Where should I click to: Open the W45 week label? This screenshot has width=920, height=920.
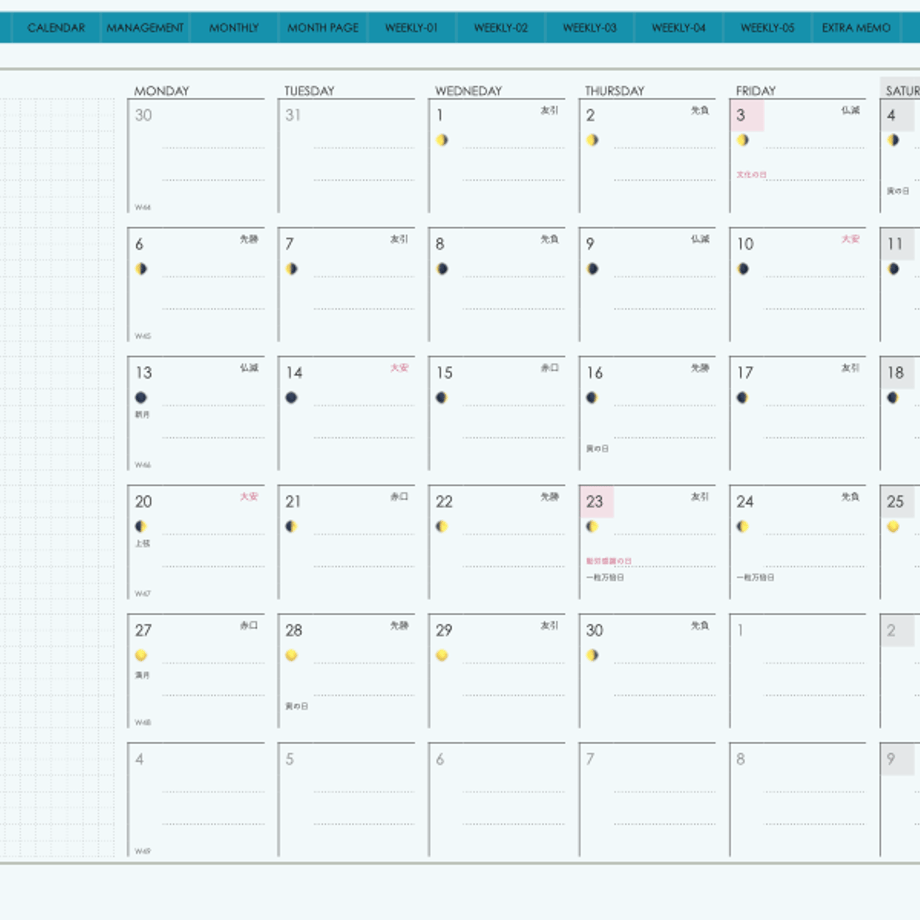point(143,336)
